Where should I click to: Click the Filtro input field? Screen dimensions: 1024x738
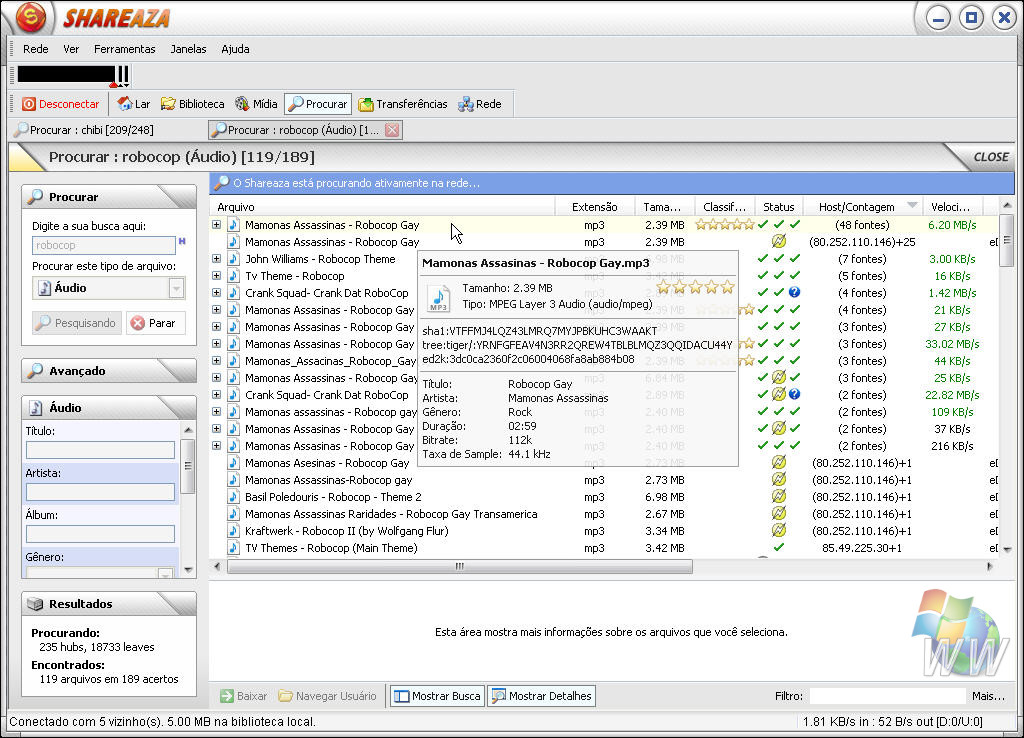887,696
